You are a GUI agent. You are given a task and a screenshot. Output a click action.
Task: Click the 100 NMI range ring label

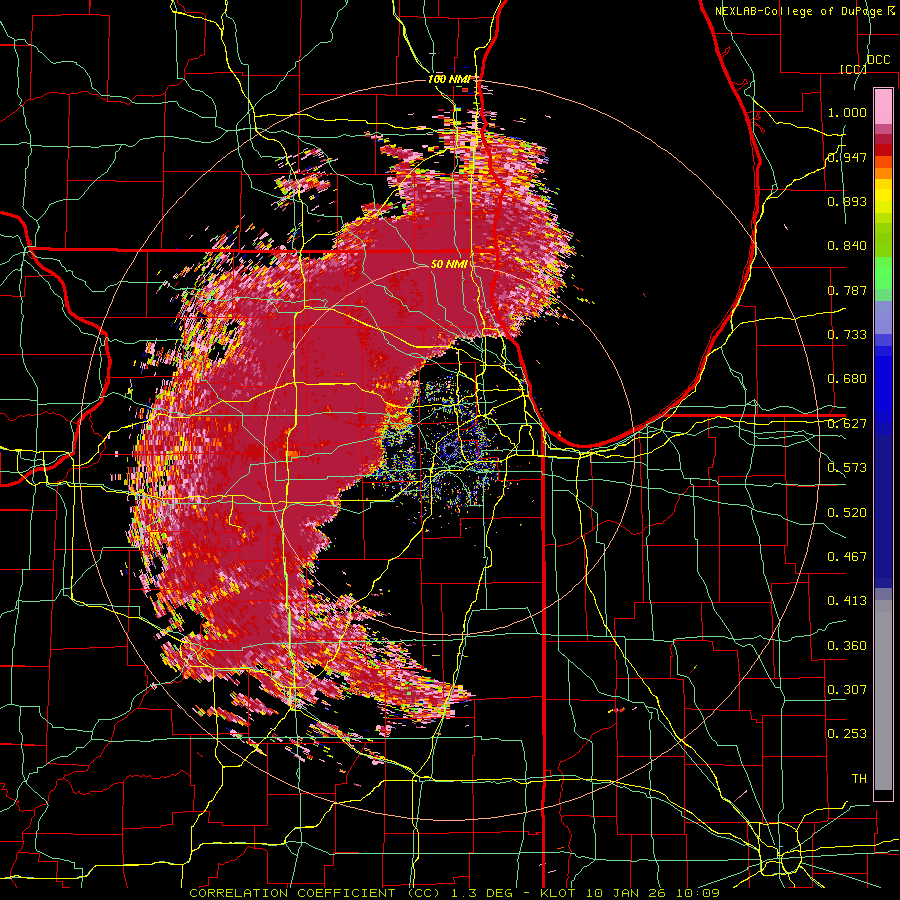pyautogui.click(x=449, y=79)
